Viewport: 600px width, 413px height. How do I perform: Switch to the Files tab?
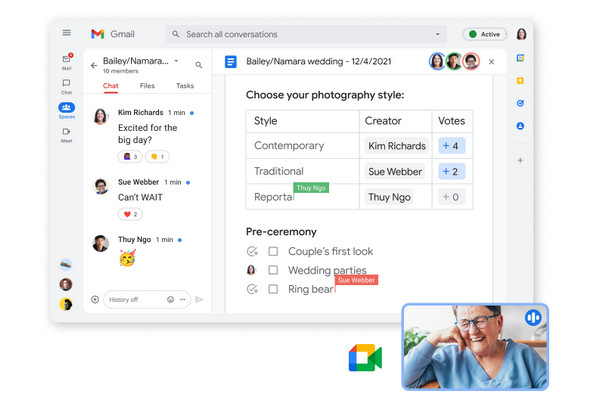(x=147, y=86)
